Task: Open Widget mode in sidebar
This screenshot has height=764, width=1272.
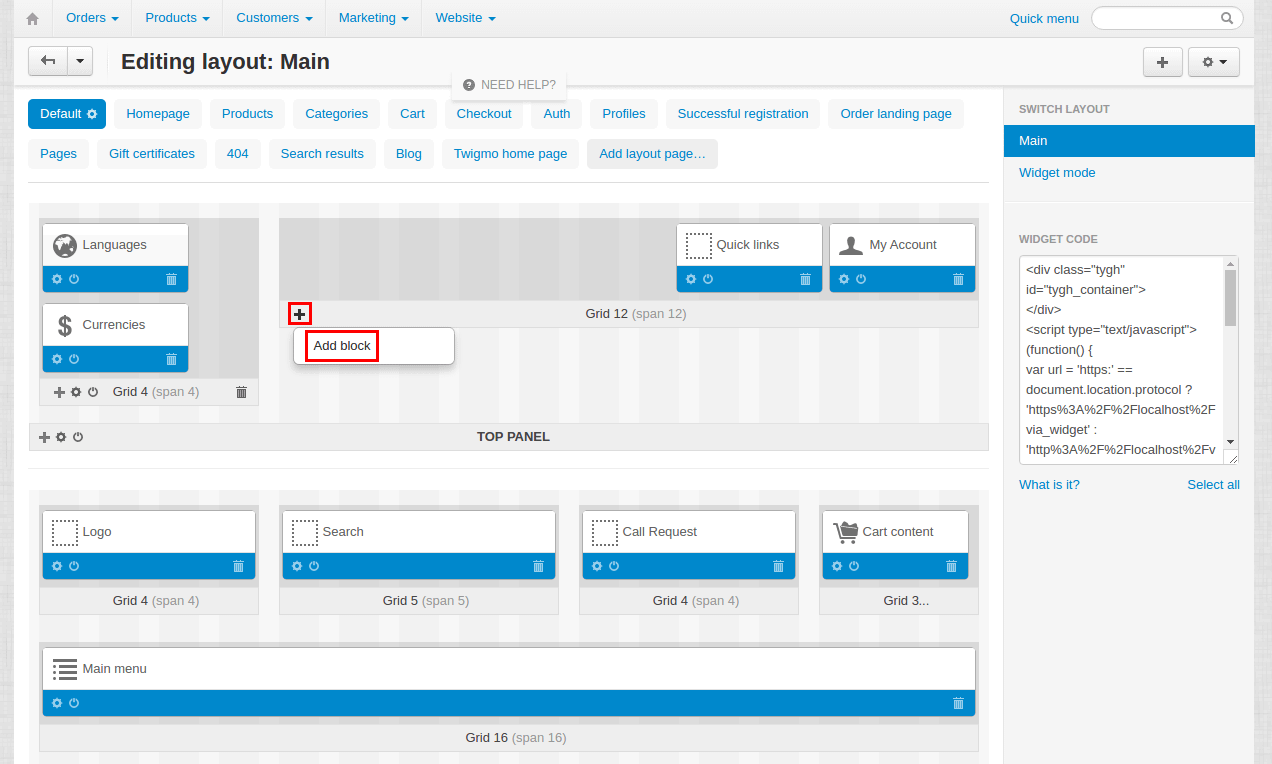Action: [x=1057, y=173]
